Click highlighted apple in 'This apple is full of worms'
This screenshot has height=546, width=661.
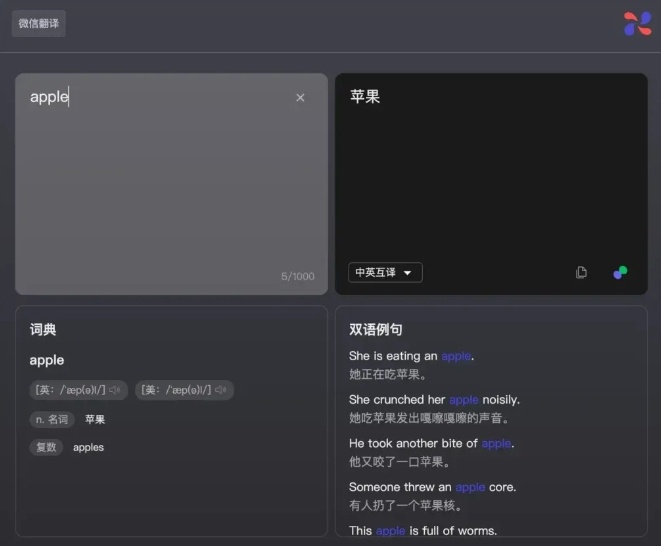click(390, 531)
